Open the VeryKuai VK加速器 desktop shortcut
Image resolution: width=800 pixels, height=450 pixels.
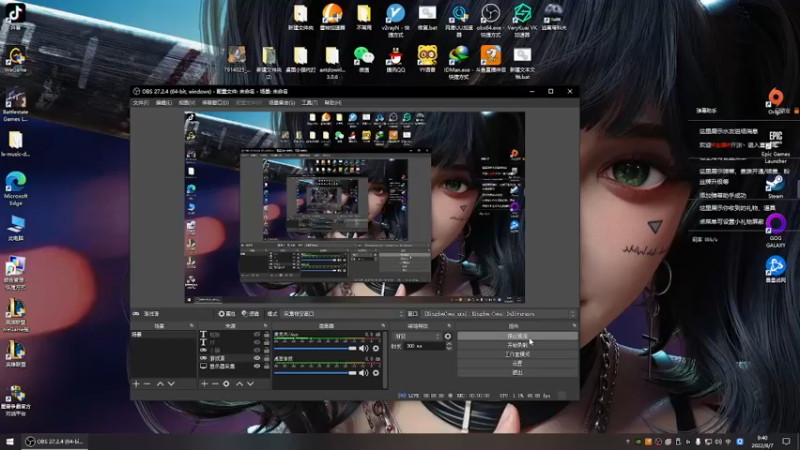tap(522, 20)
